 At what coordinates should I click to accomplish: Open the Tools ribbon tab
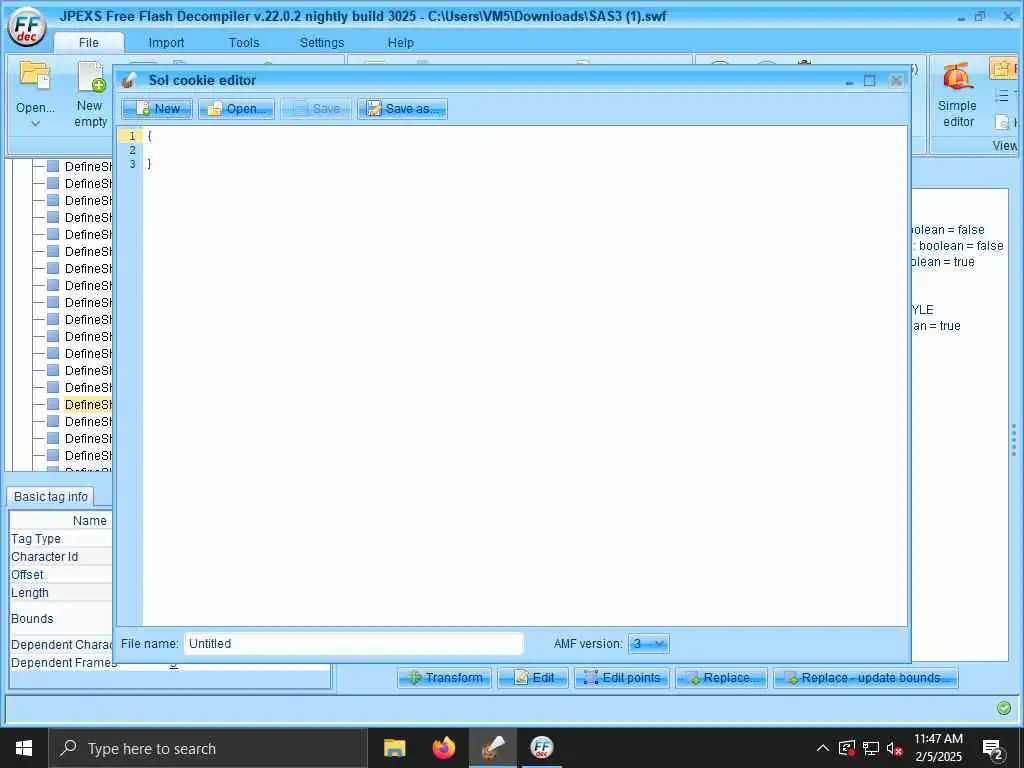point(244,42)
